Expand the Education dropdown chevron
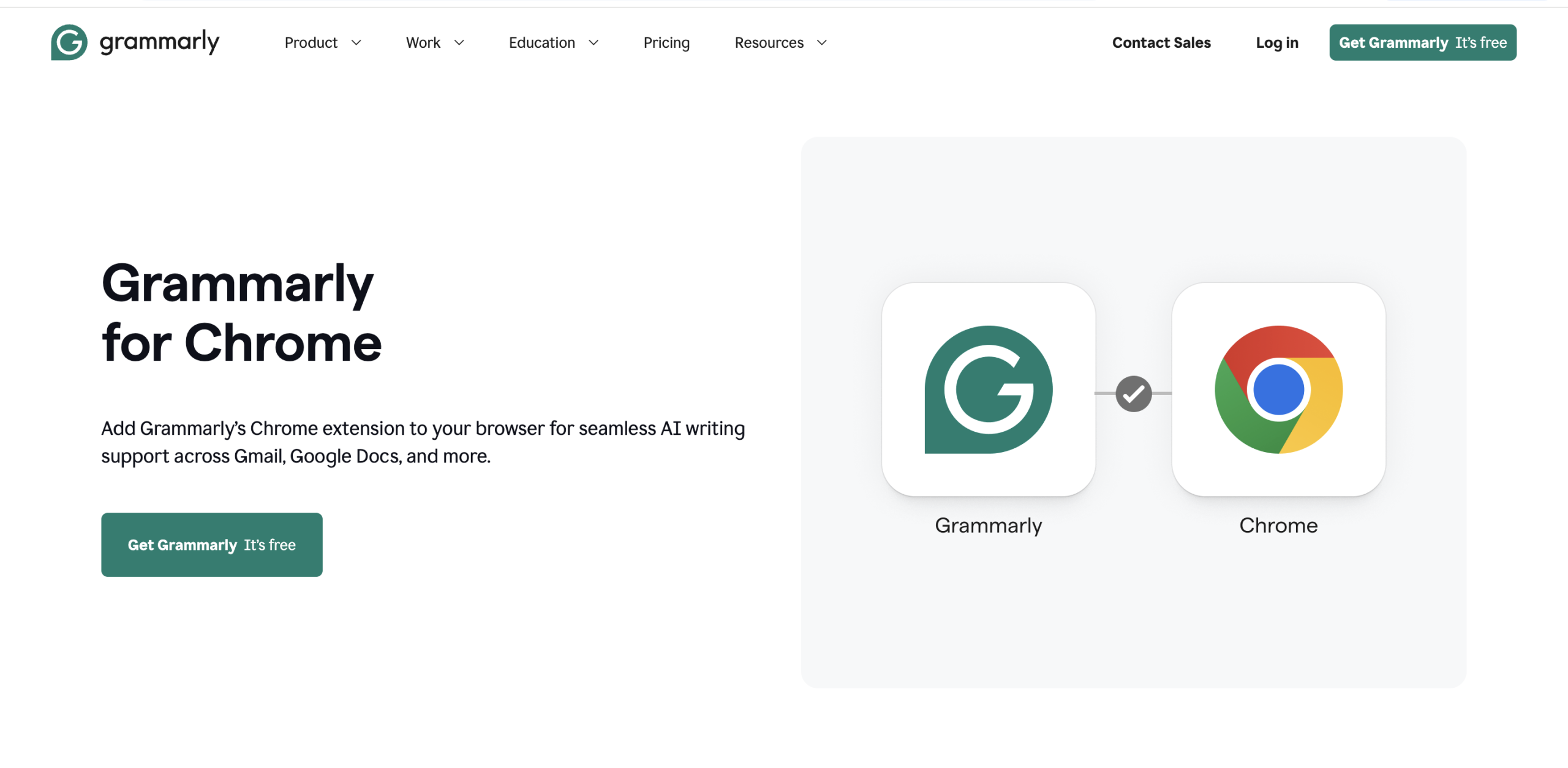Image resolution: width=1568 pixels, height=768 pixels. pyautogui.click(x=593, y=43)
